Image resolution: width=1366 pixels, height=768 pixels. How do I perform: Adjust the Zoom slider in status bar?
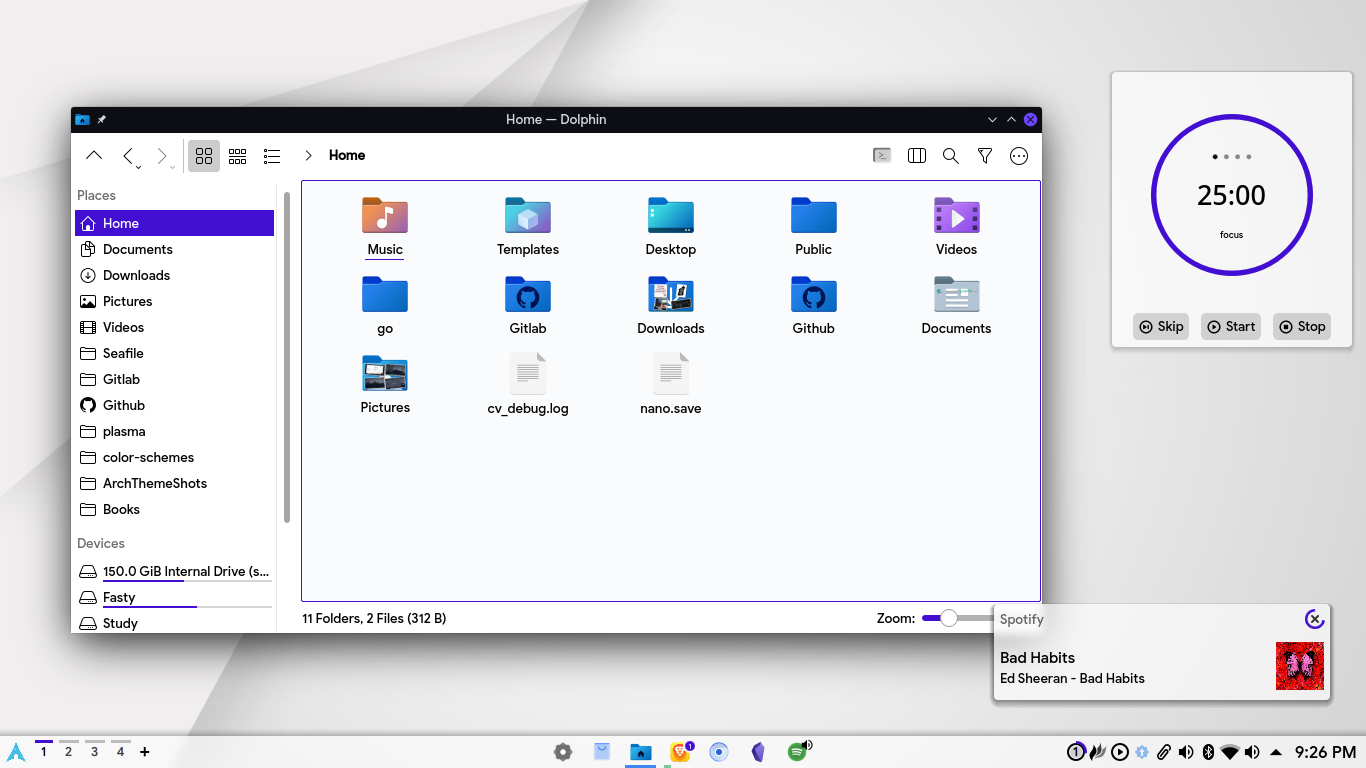point(957,618)
